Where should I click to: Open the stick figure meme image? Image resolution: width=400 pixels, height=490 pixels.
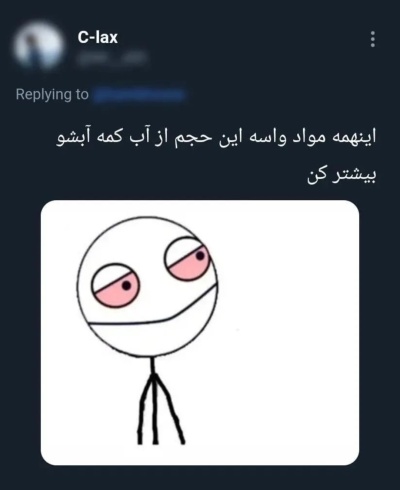200,332
